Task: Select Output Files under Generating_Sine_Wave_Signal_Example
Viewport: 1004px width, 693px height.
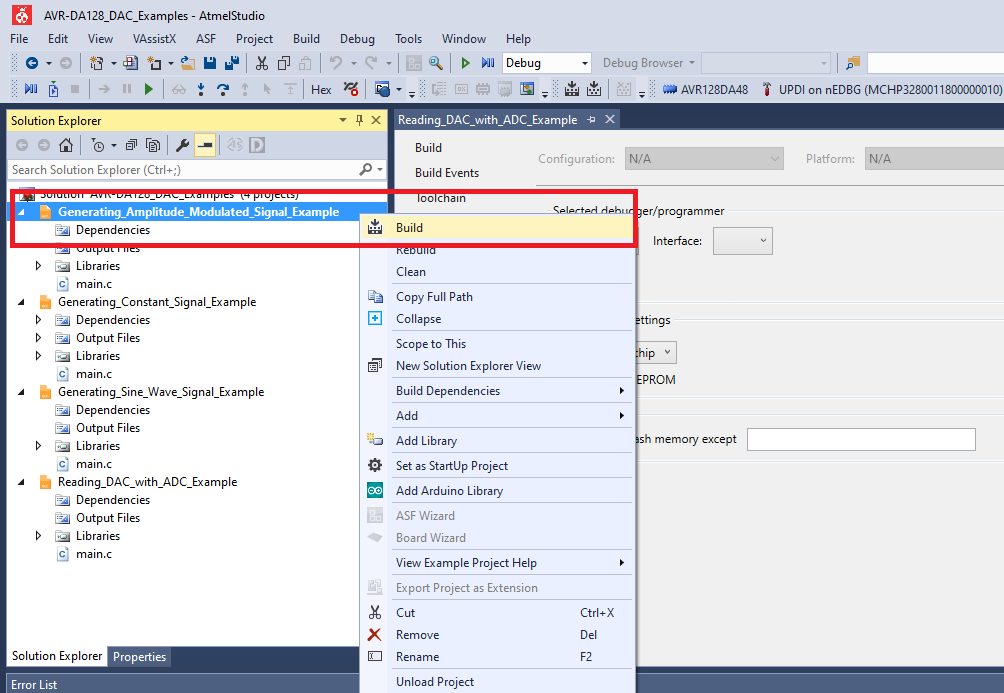Action: click(108, 428)
